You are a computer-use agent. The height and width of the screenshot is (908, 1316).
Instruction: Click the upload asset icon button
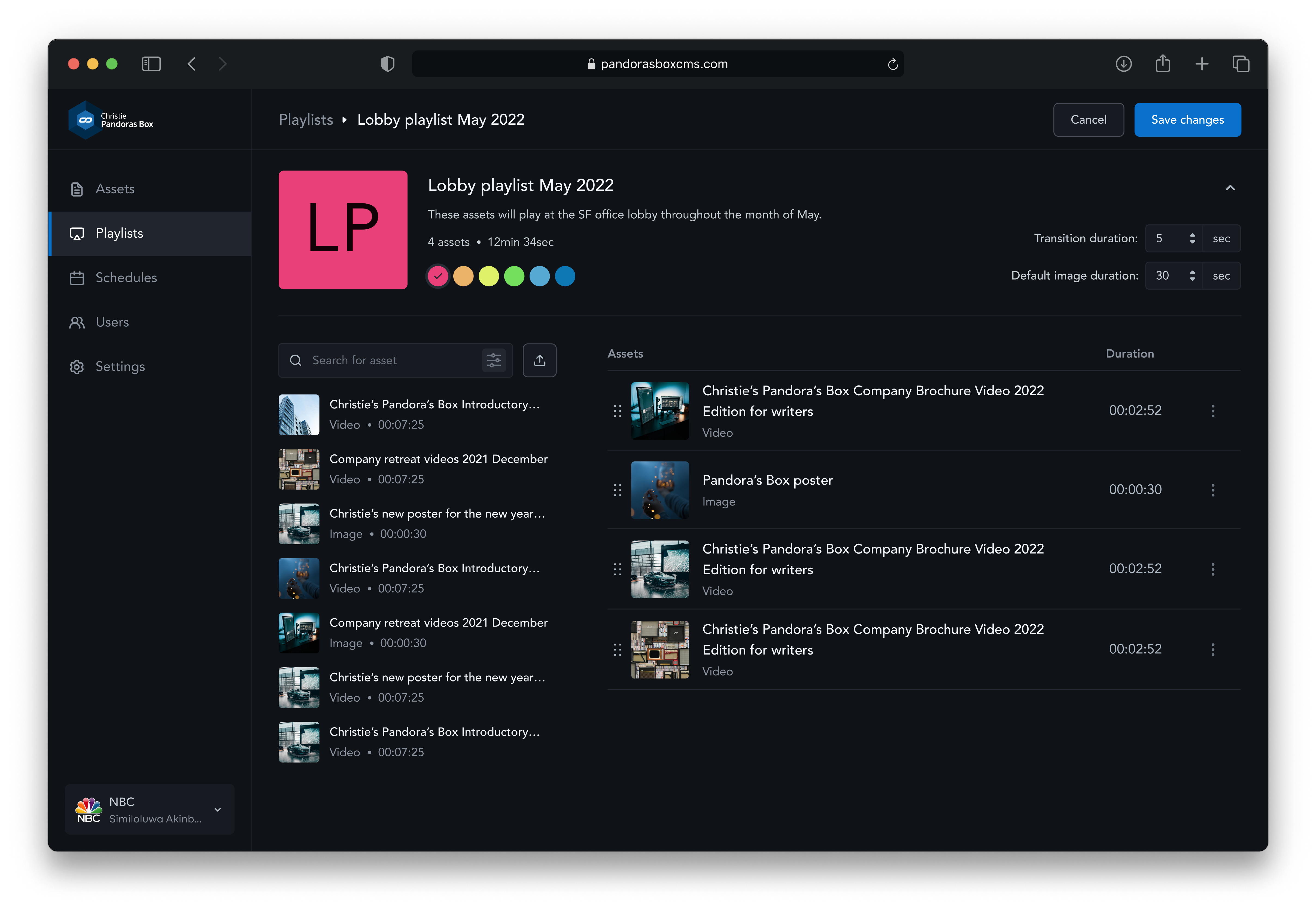pyautogui.click(x=539, y=360)
